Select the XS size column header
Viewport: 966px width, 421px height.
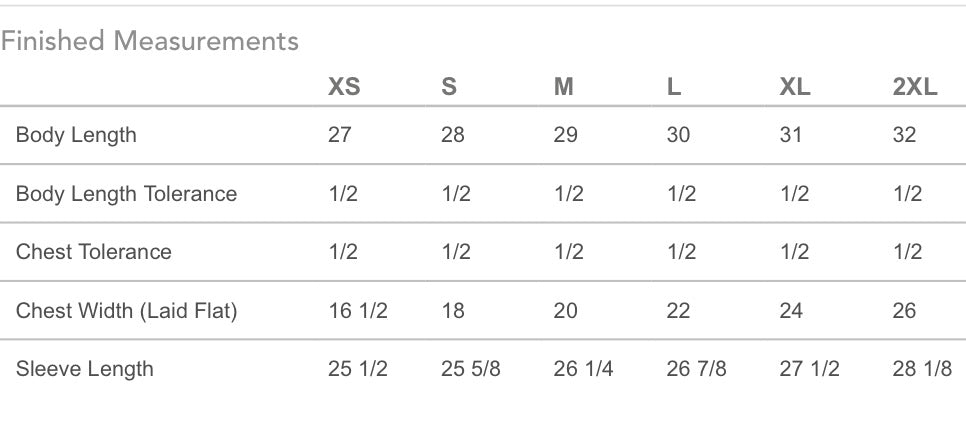coord(344,88)
